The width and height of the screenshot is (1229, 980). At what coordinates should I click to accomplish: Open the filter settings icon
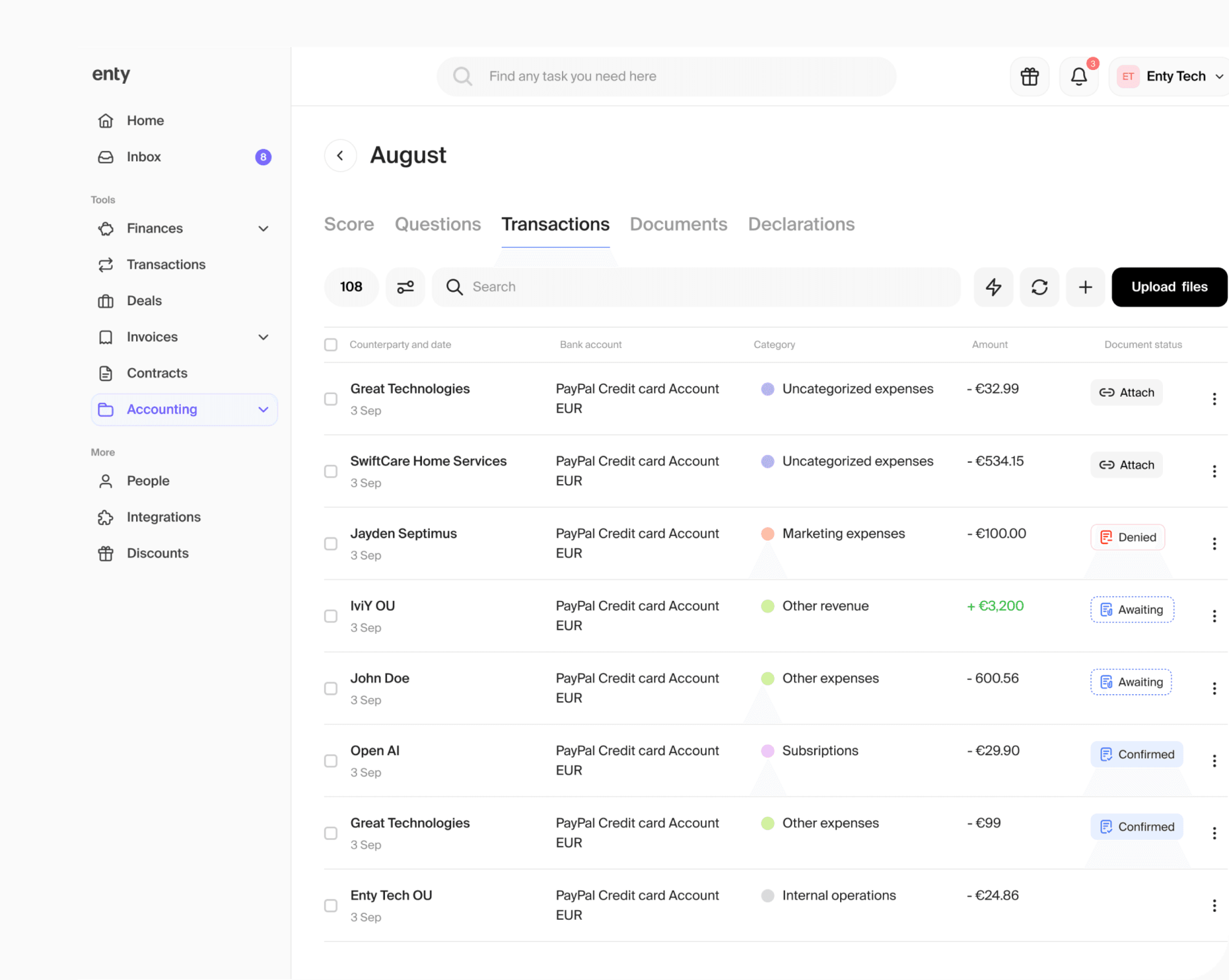point(405,287)
